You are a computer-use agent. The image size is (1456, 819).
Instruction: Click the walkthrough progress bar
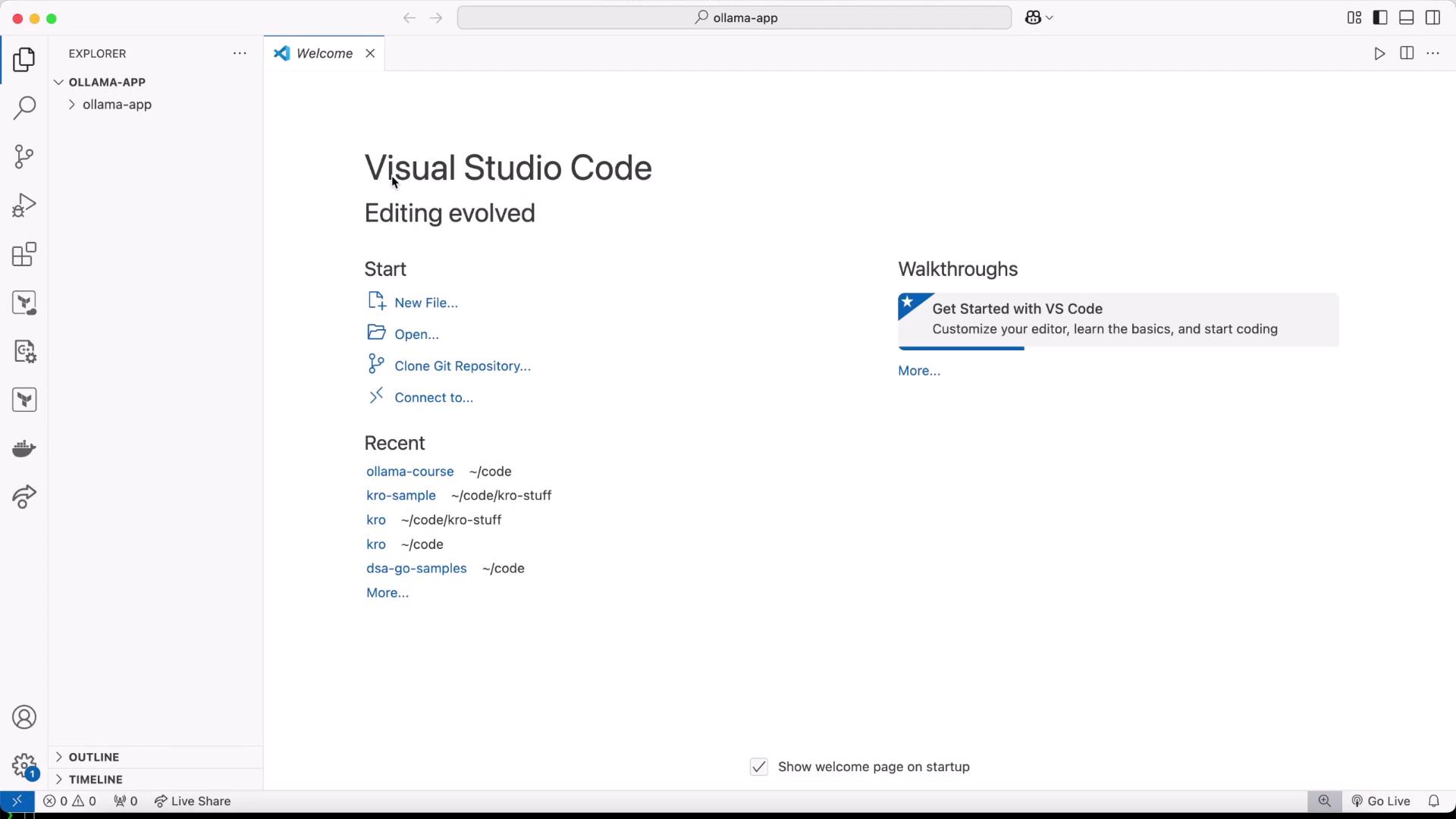pos(961,348)
